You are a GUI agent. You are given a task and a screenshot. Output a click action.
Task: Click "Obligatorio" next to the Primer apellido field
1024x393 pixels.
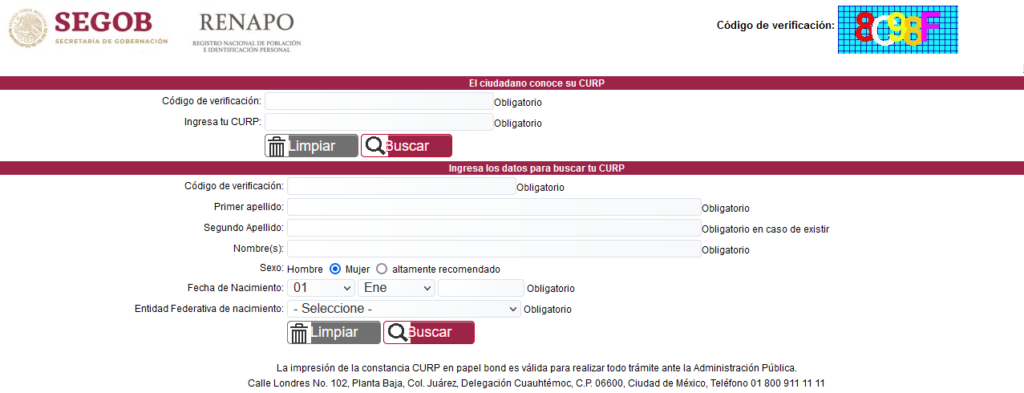(726, 209)
